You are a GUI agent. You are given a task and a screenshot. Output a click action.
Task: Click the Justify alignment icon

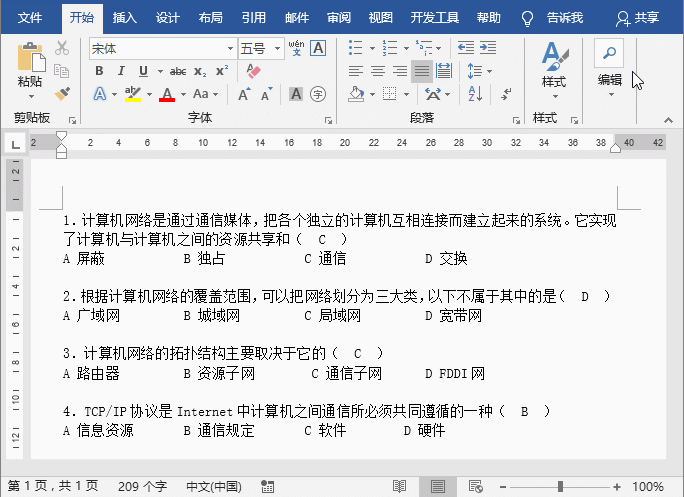pyautogui.click(x=421, y=71)
